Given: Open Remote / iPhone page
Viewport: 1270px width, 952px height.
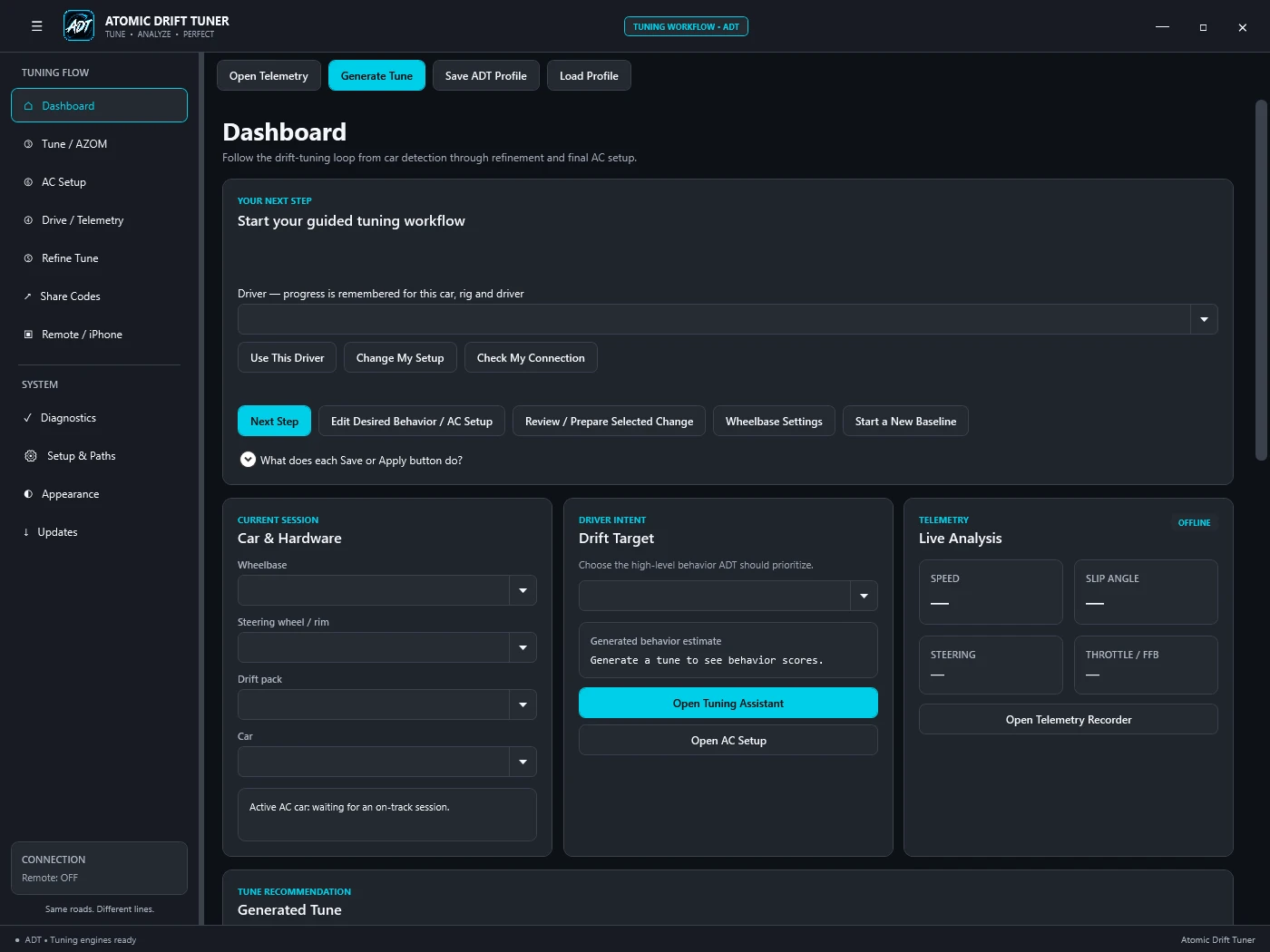Looking at the screenshot, I should click(x=99, y=335).
